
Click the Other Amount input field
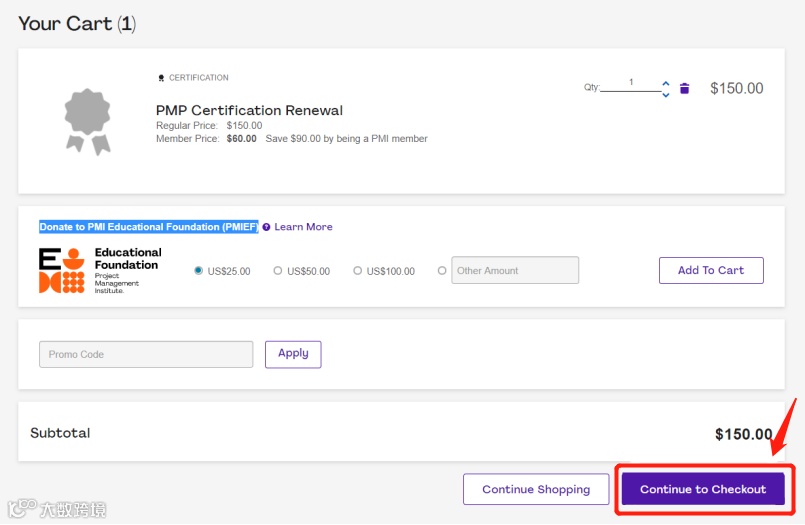pos(515,270)
